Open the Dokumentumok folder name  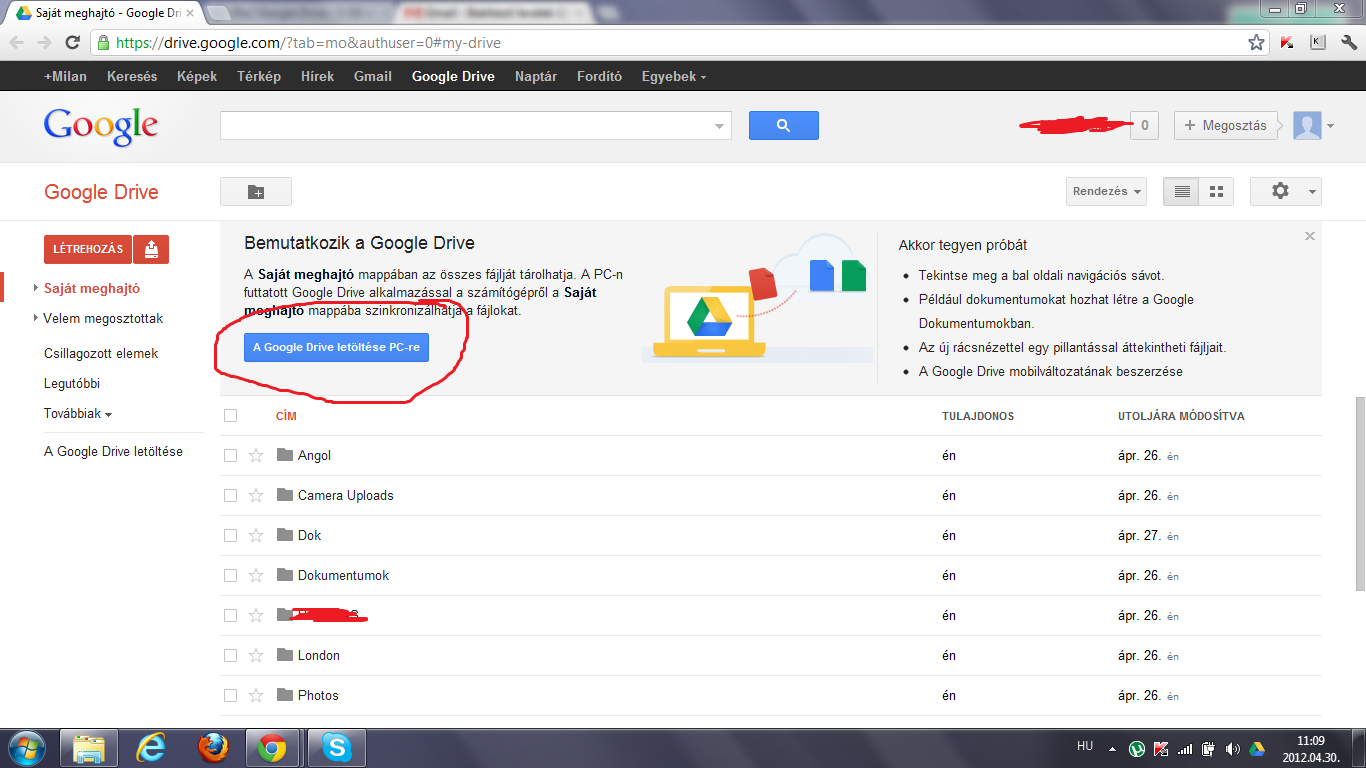pyautogui.click(x=343, y=575)
